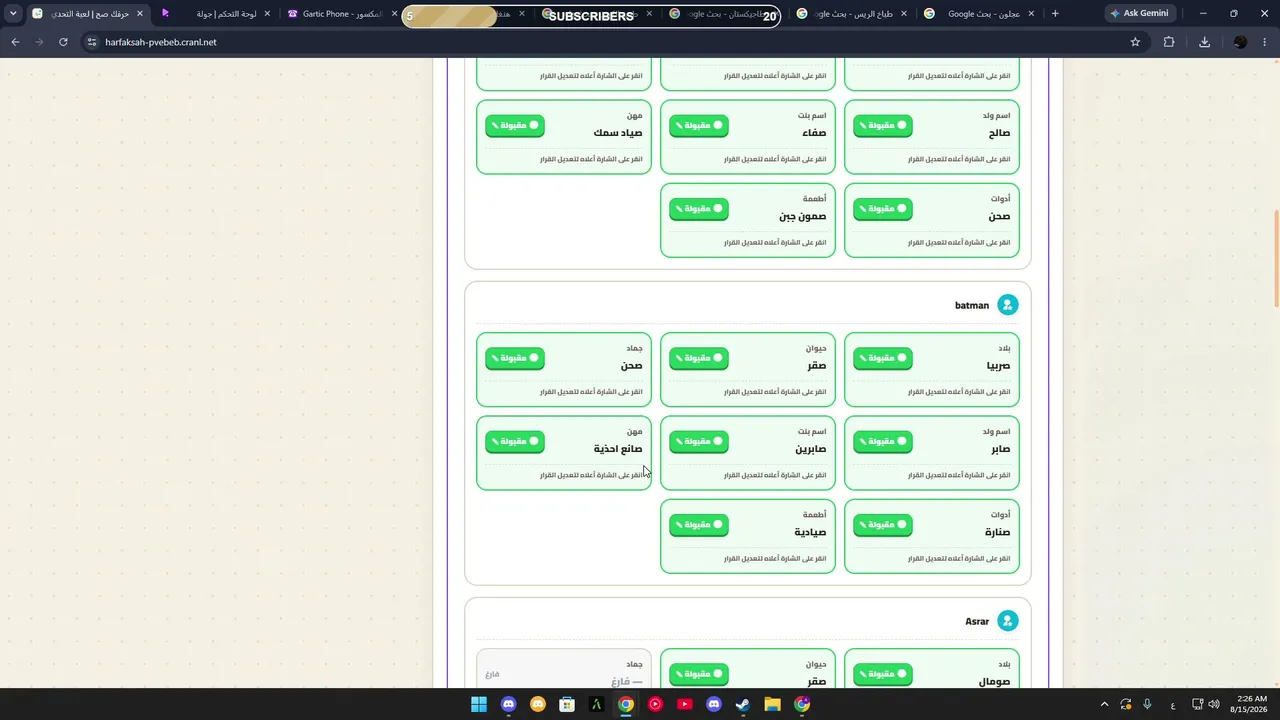Image resolution: width=1280 pixels, height=720 pixels.
Task: Open Steam from the taskbar
Action: pyautogui.click(x=743, y=704)
